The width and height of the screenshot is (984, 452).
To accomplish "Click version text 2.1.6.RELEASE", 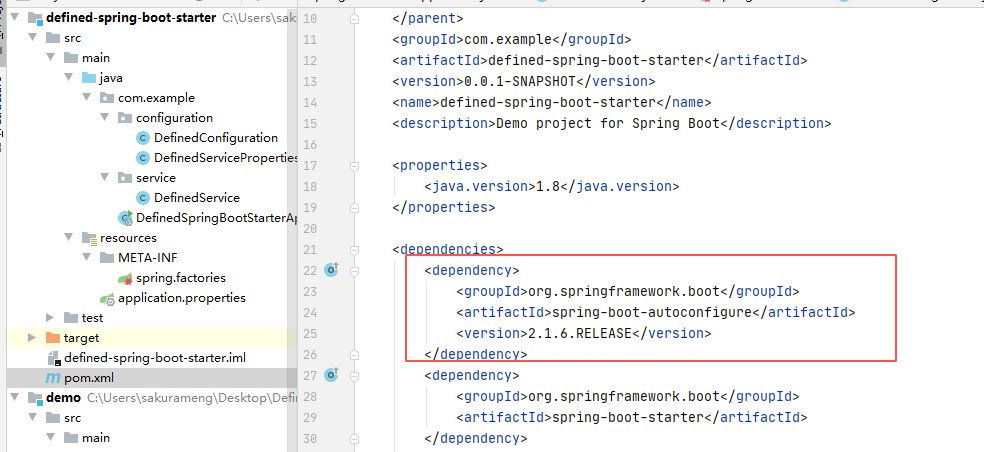I will tap(579, 333).
